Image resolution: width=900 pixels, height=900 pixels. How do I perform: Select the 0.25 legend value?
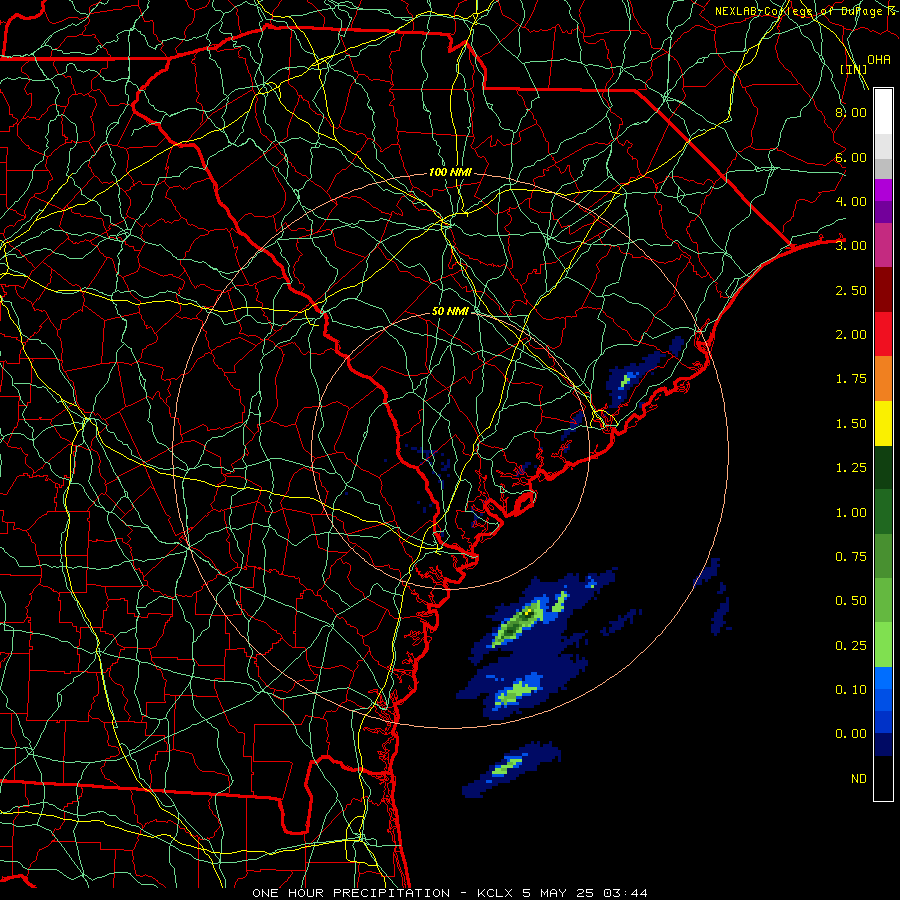(851, 646)
